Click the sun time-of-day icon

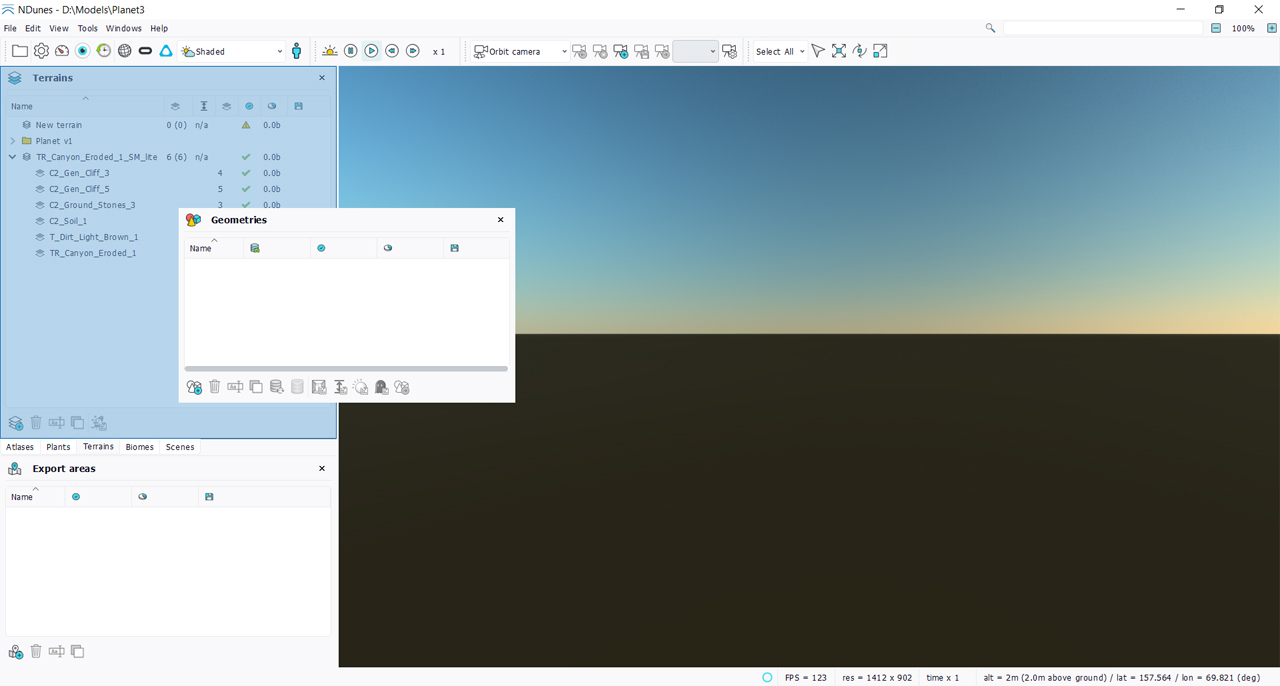pyautogui.click(x=329, y=51)
